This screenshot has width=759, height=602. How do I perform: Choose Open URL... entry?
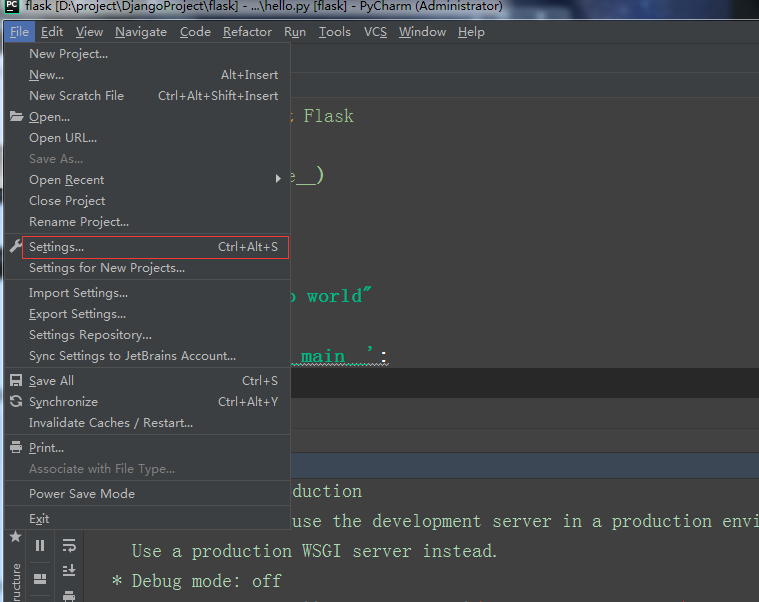[147, 138]
